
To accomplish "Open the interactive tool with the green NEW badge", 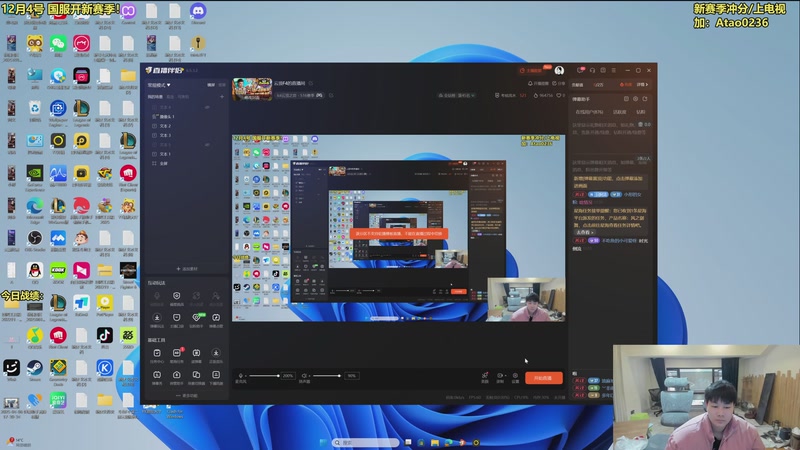I will (196, 320).
